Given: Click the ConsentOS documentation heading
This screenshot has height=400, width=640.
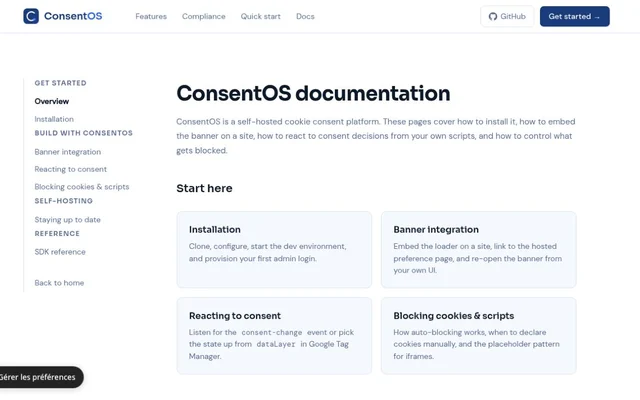Looking at the screenshot, I should (313, 93).
